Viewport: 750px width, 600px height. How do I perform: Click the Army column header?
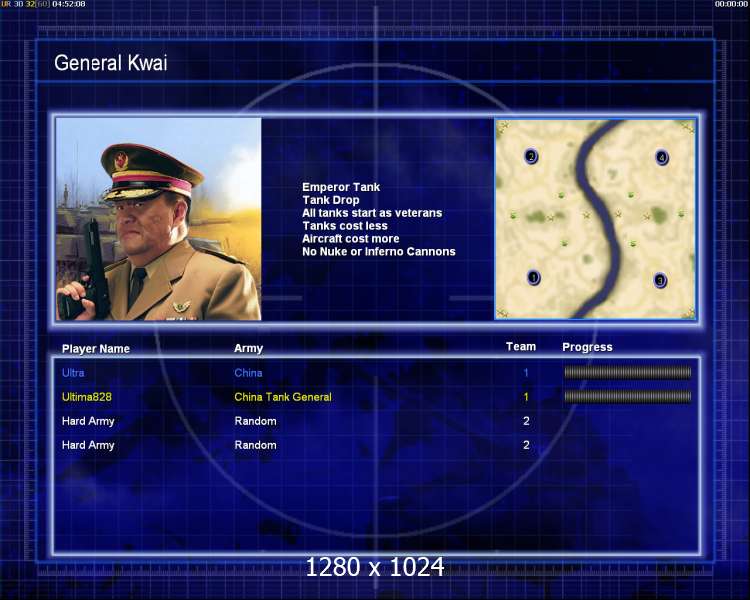(248, 348)
